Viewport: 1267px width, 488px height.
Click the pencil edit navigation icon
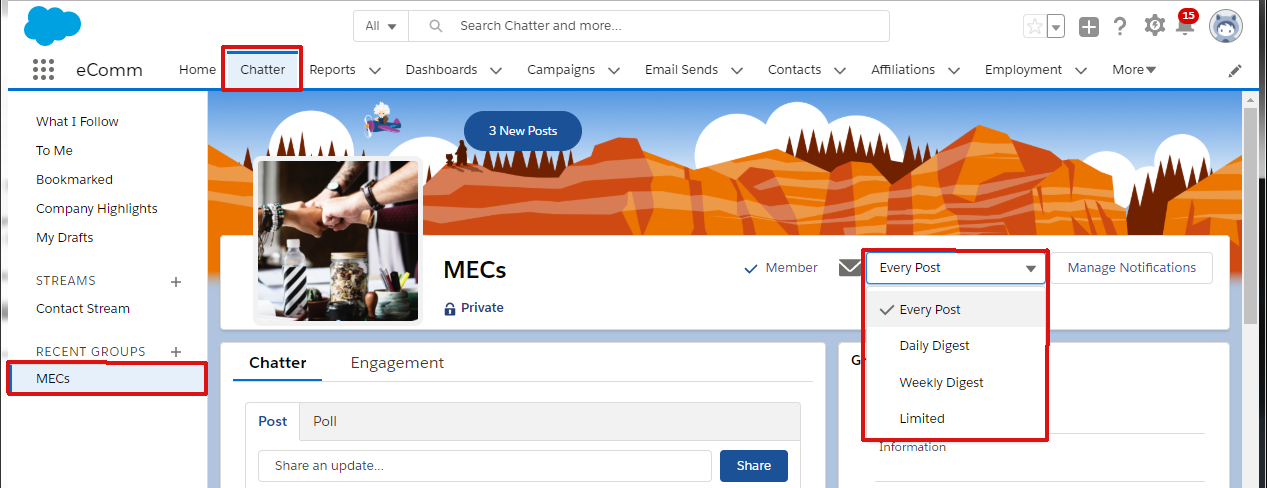(1236, 71)
